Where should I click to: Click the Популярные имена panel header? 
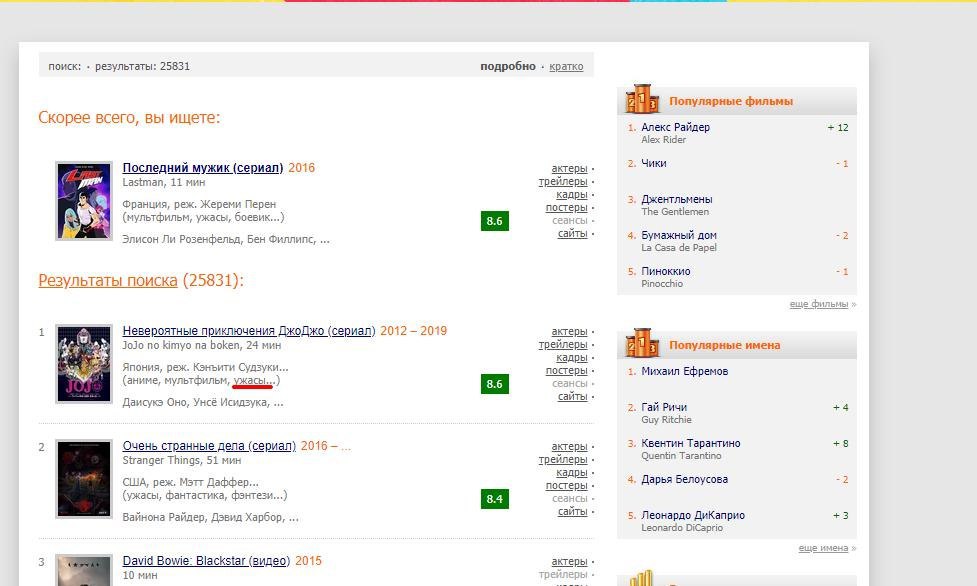click(x=737, y=345)
